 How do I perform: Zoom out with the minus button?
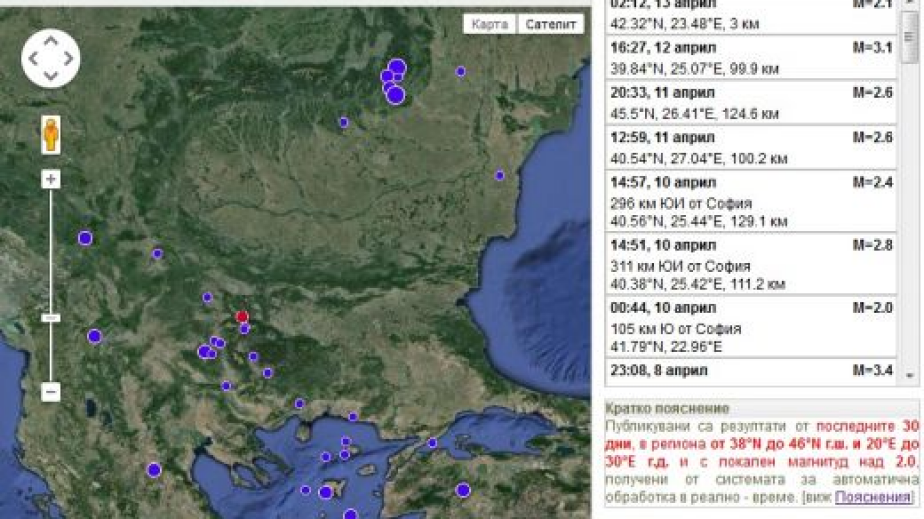[51, 392]
